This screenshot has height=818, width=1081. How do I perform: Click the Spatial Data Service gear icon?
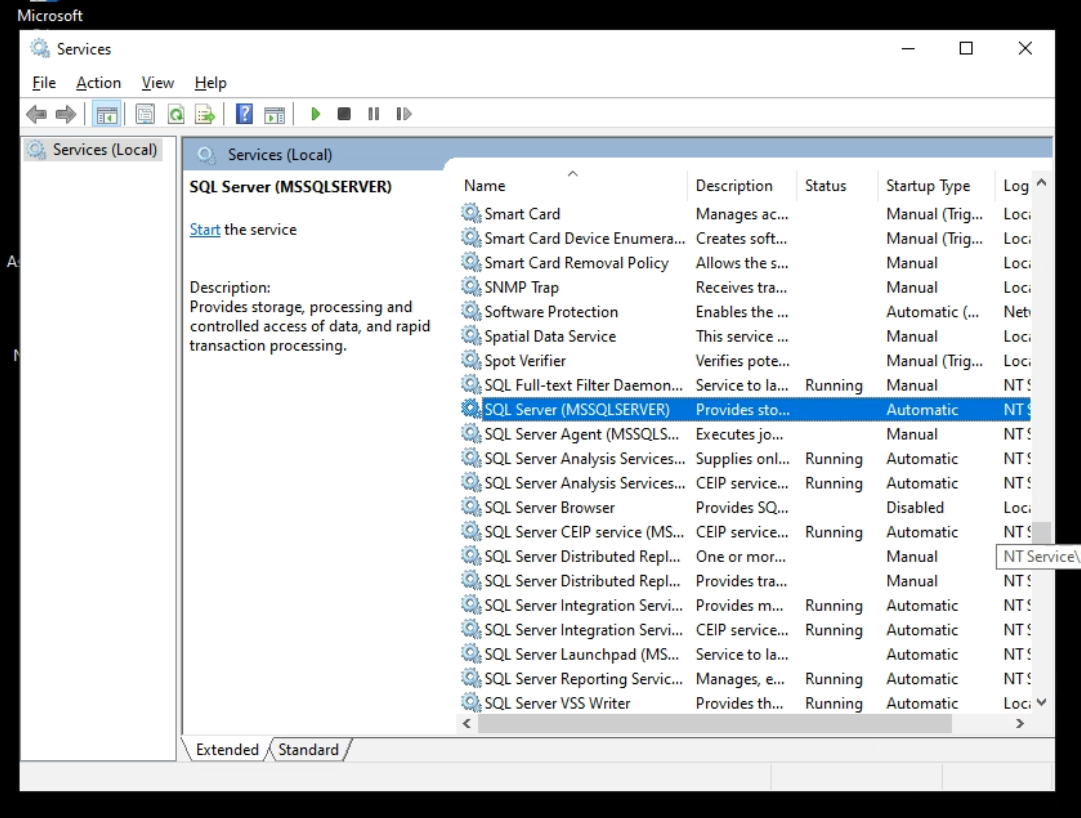(x=471, y=336)
